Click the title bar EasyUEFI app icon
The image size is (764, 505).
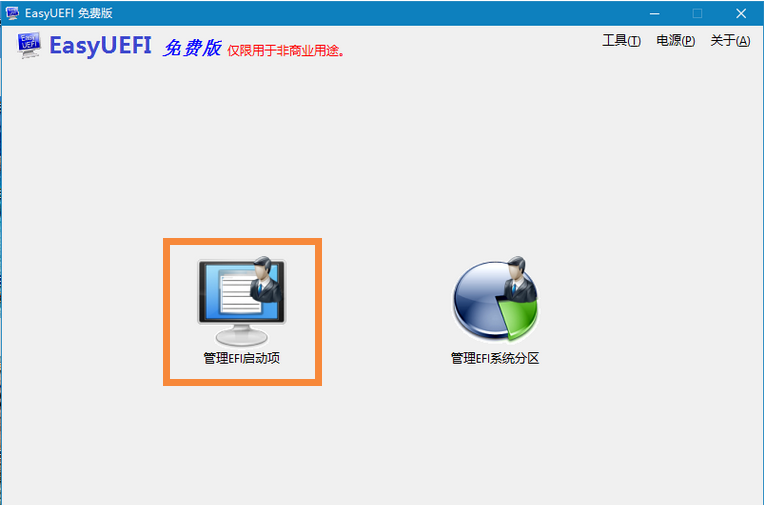(12, 13)
